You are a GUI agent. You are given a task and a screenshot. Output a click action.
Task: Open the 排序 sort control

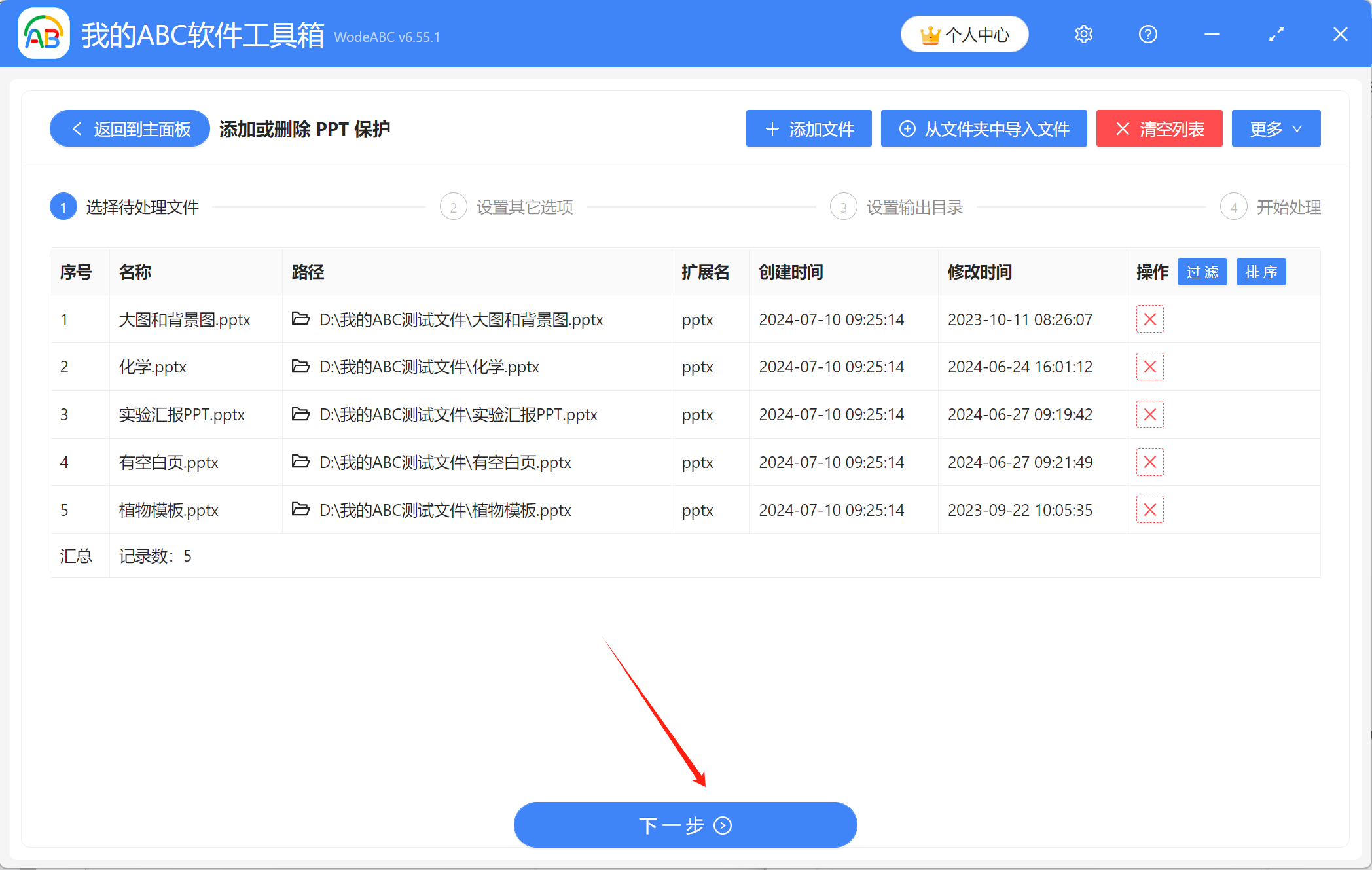pyautogui.click(x=1261, y=272)
